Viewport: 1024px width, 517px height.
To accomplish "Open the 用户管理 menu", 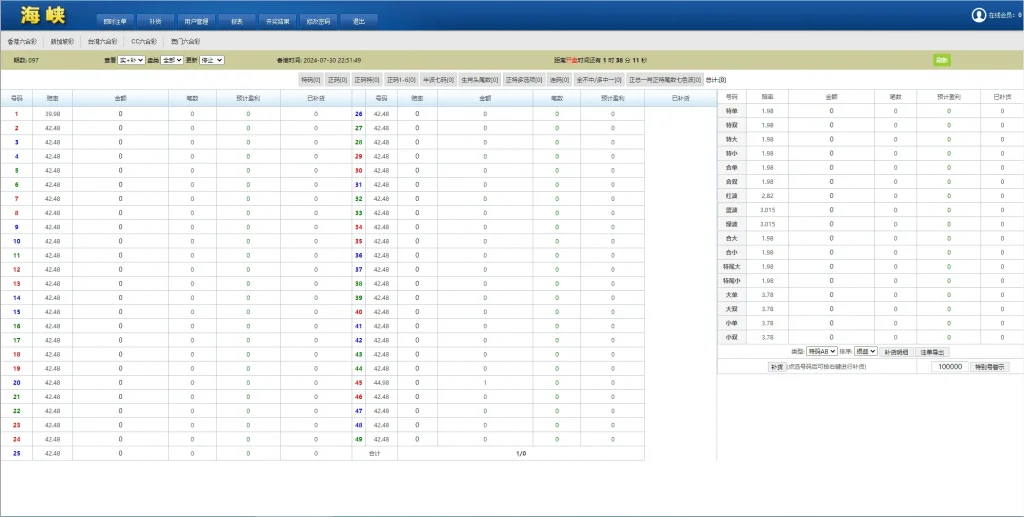I will 196,21.
